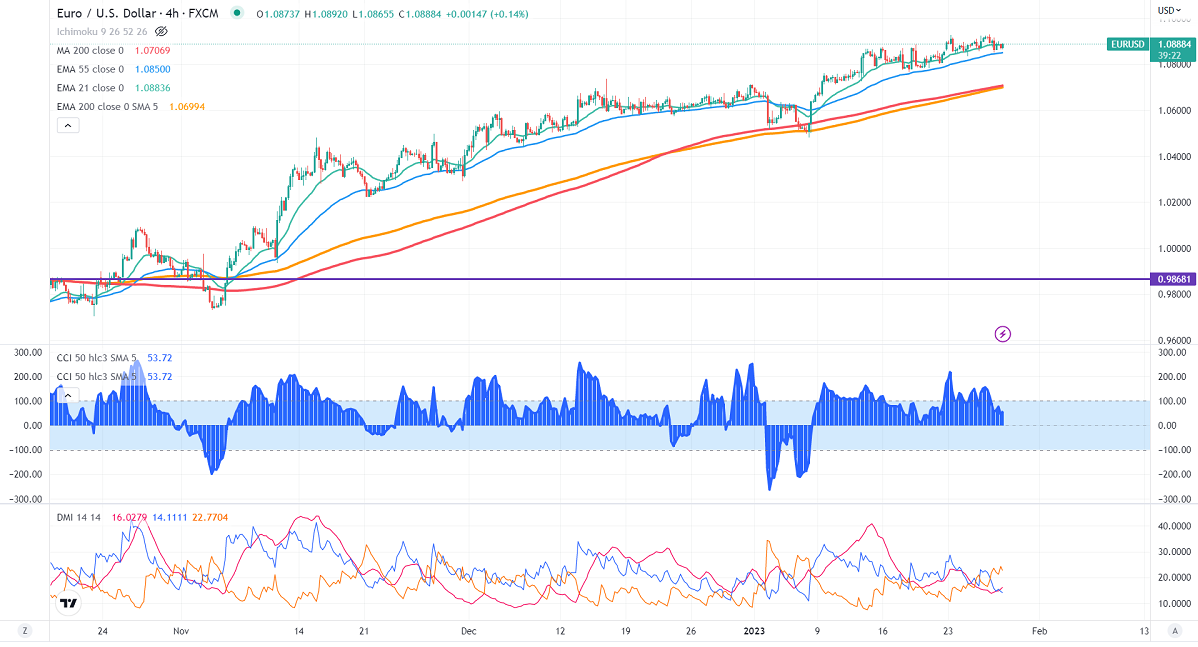
Task: Select the EMA 21 close indicator legend
Action: (90, 87)
